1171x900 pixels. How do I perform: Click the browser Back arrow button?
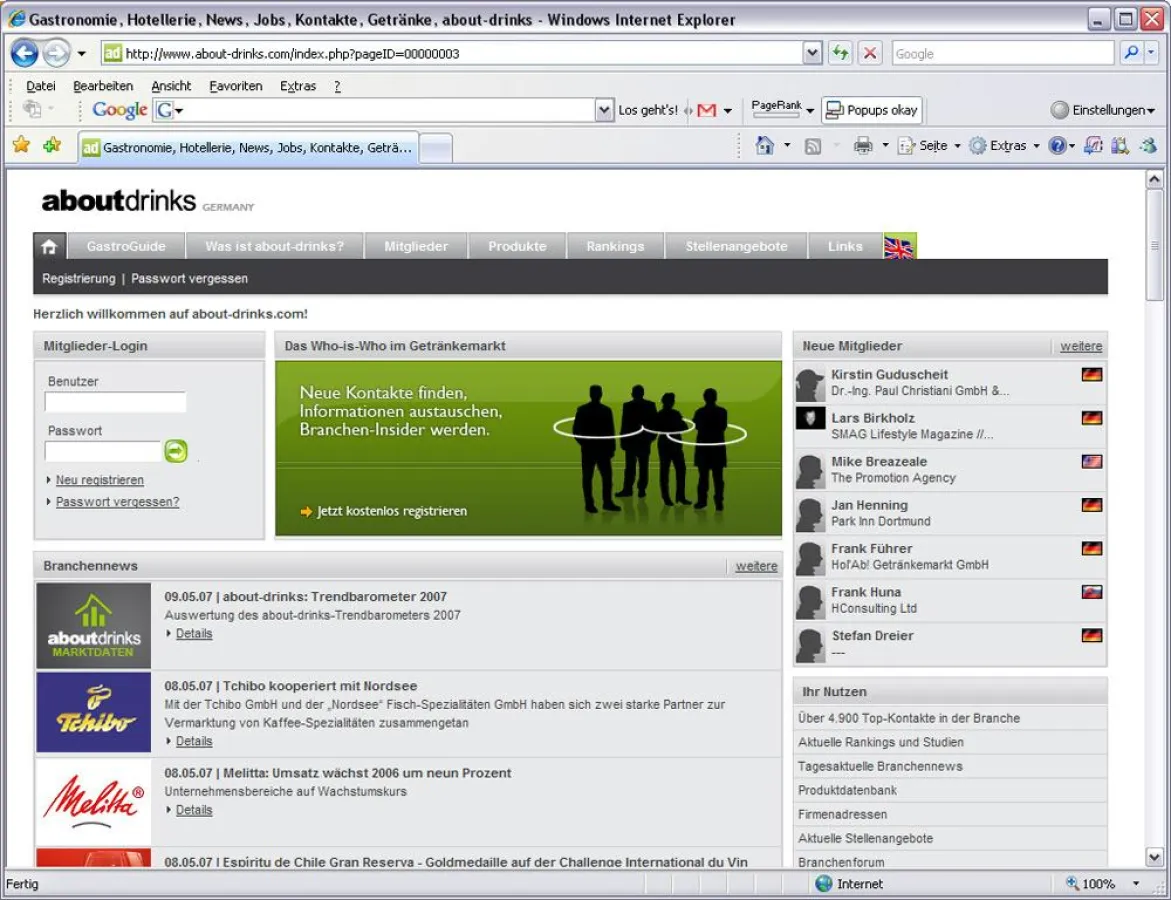click(25, 53)
